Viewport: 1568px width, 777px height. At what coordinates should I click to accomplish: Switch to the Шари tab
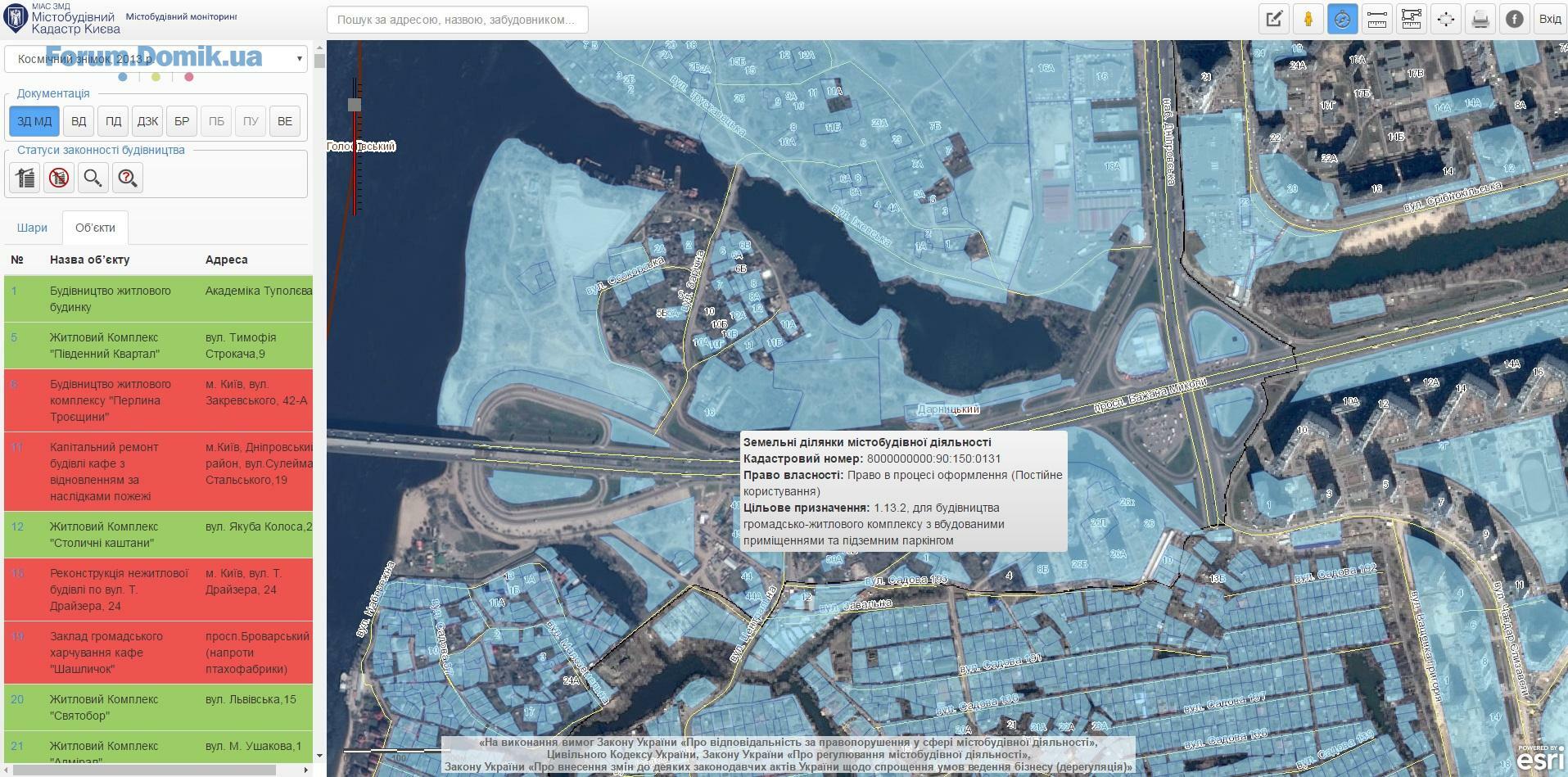coord(32,228)
